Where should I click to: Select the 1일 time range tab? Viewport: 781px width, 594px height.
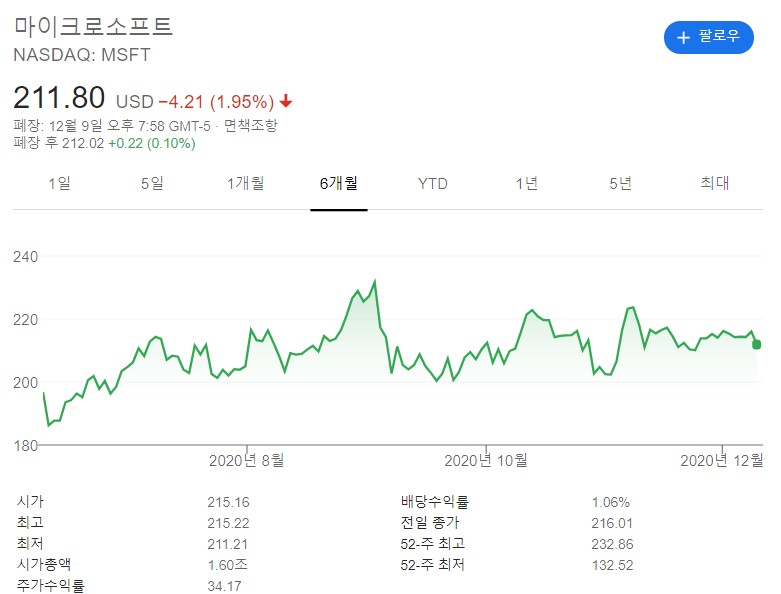[x=59, y=183]
